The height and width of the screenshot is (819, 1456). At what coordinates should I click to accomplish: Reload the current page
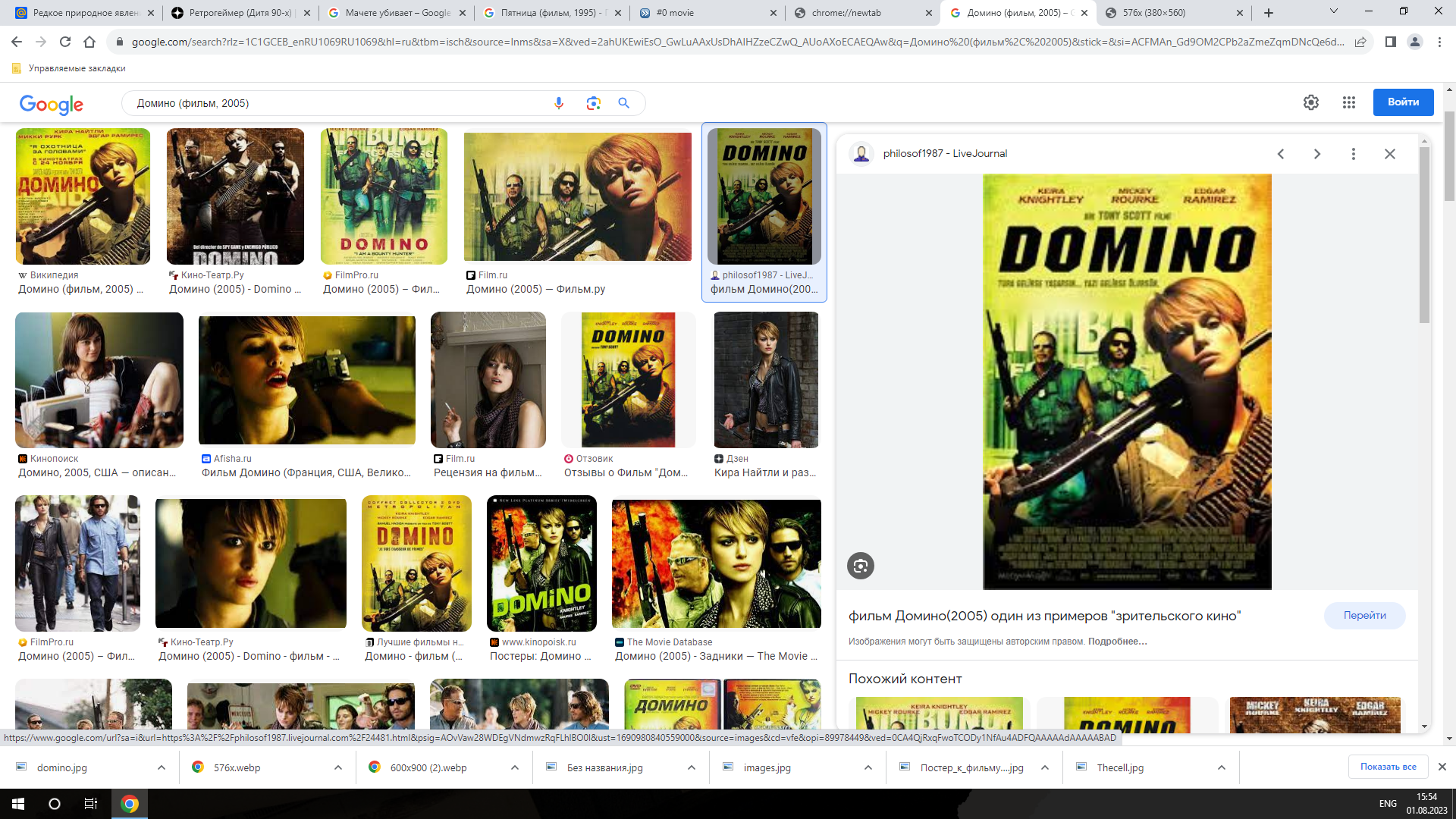[x=65, y=42]
